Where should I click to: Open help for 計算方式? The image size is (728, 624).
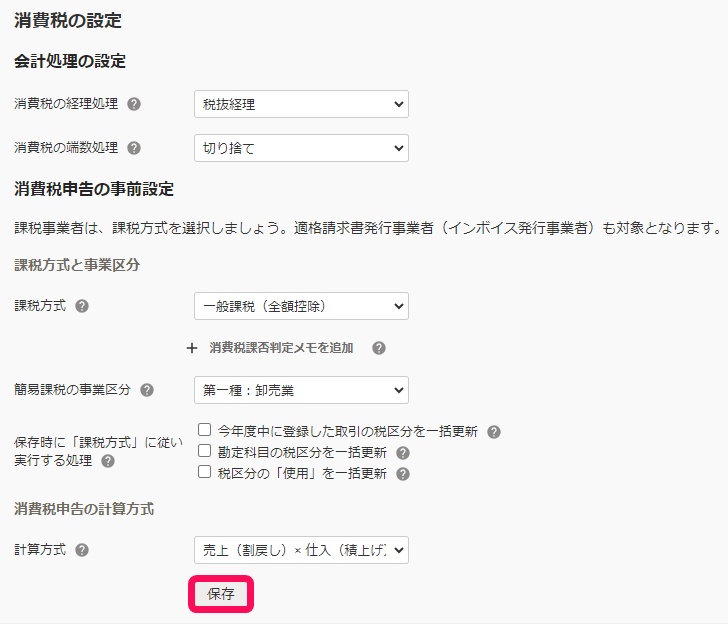point(82,550)
